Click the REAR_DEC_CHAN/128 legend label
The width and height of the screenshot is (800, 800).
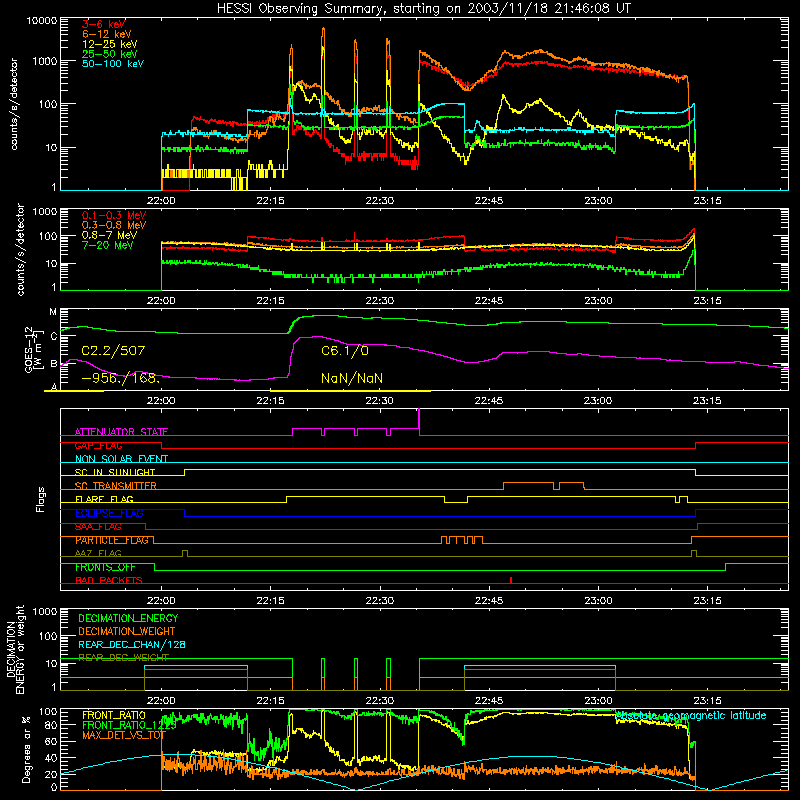(x=132, y=644)
